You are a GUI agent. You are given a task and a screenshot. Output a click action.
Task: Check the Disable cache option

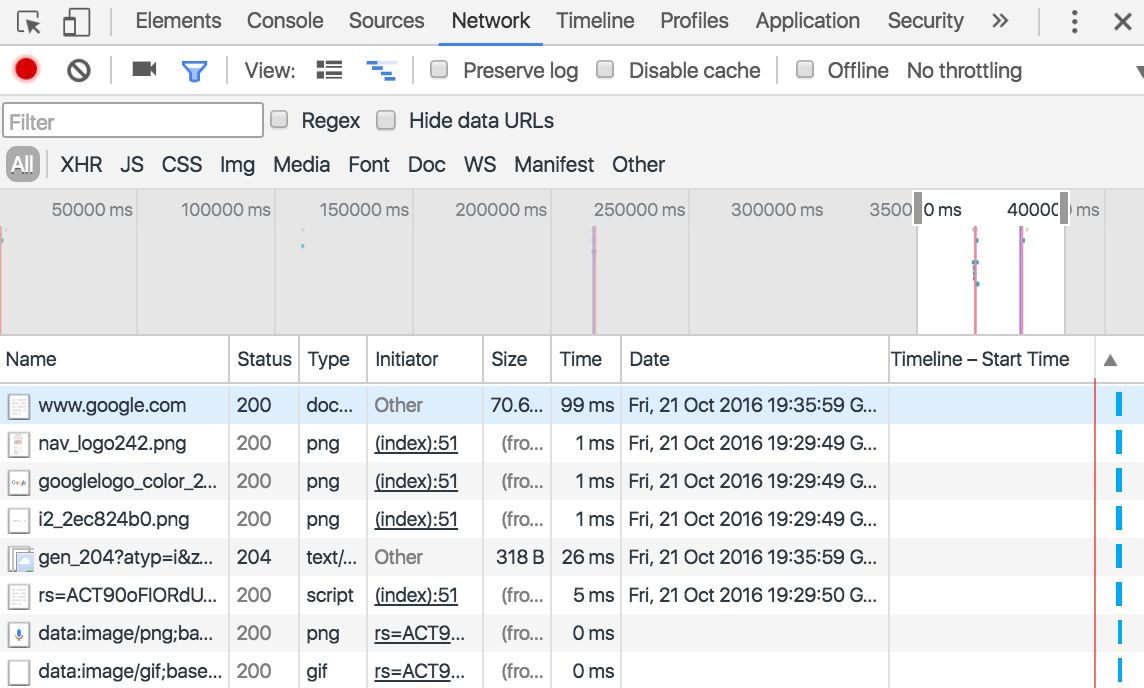(605, 69)
